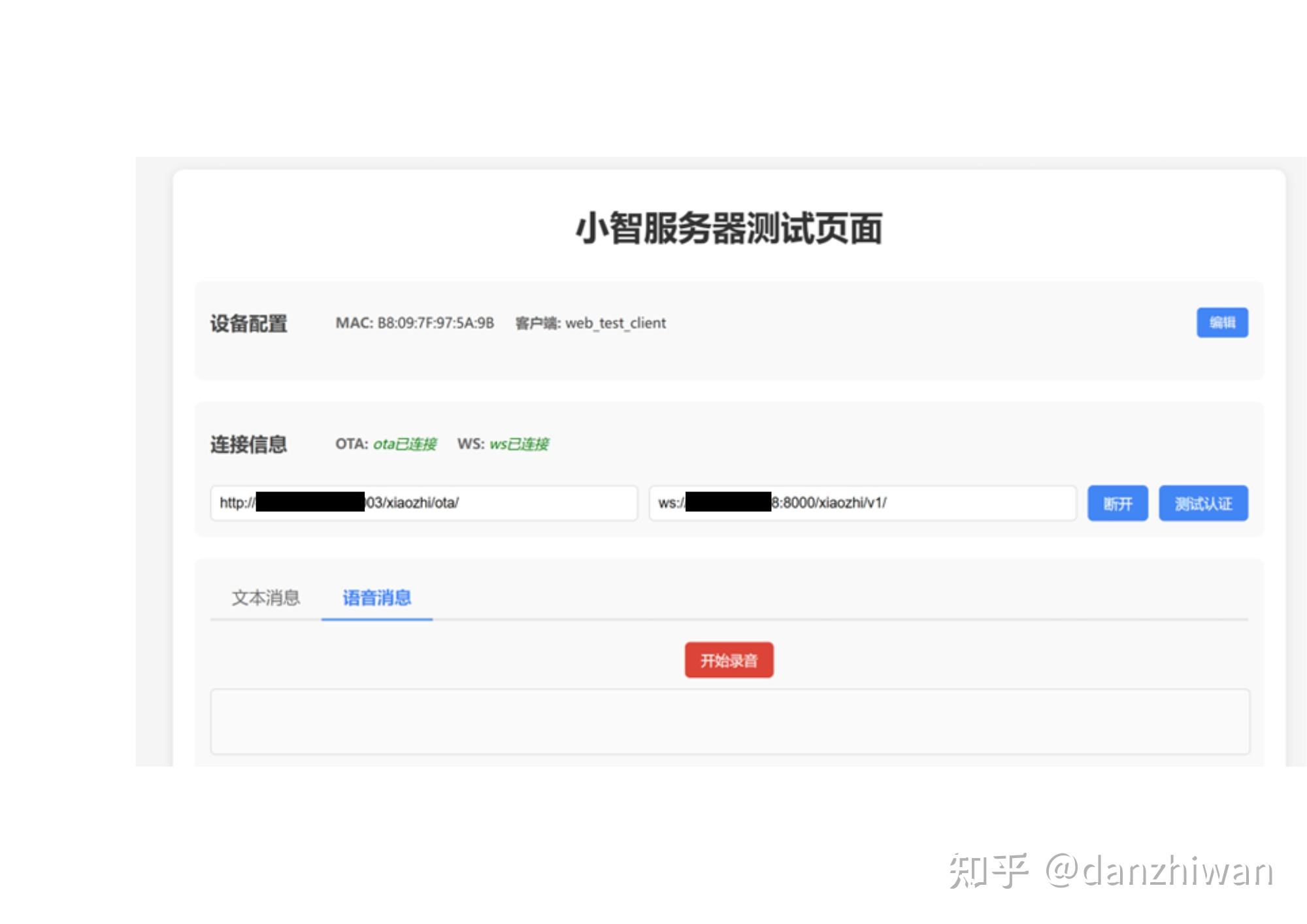Screen dimensions: 1307x924
Task: Click the 测试认证 button
Action: point(1202,503)
